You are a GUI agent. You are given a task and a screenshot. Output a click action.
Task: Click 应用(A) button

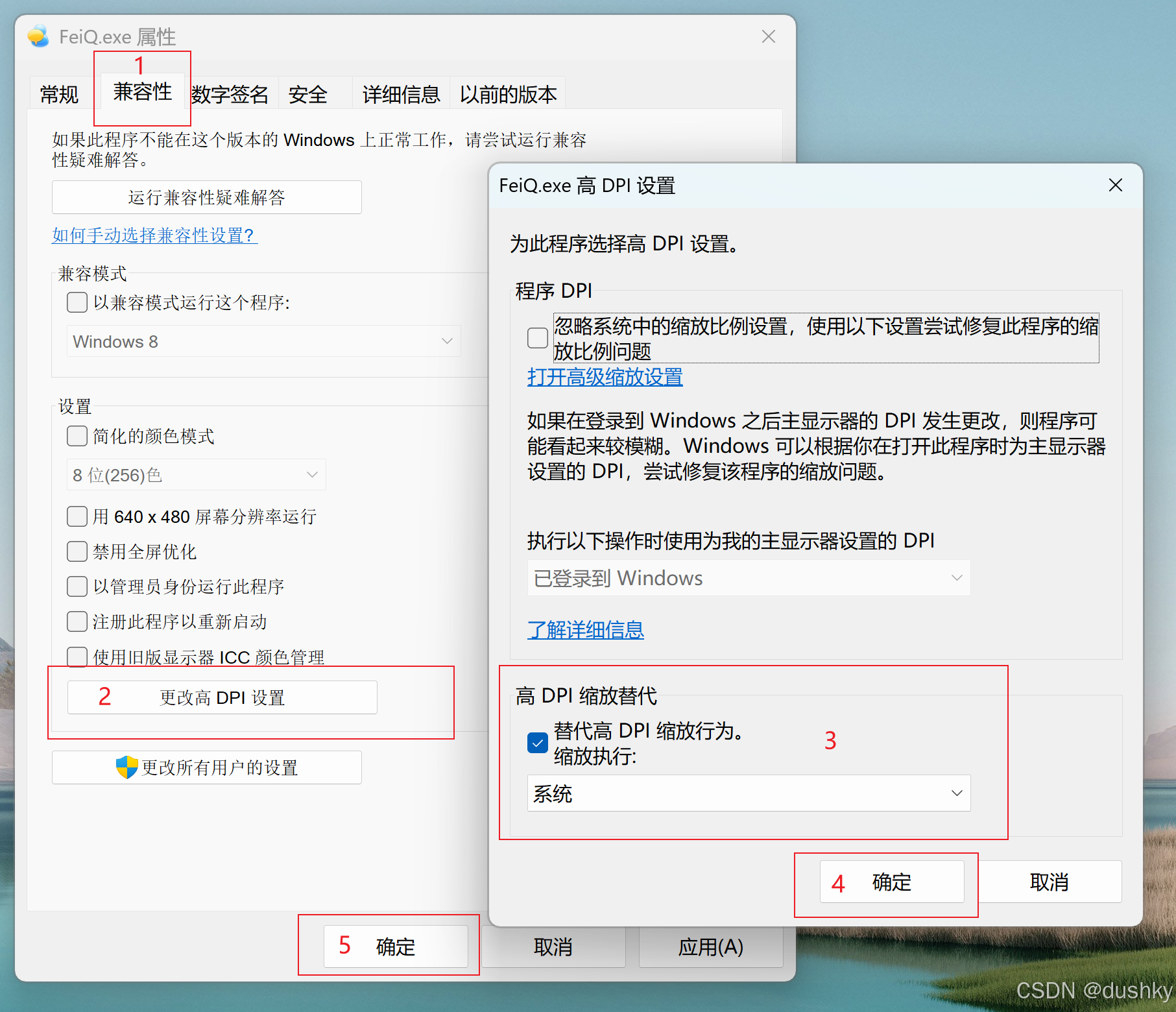[711, 946]
